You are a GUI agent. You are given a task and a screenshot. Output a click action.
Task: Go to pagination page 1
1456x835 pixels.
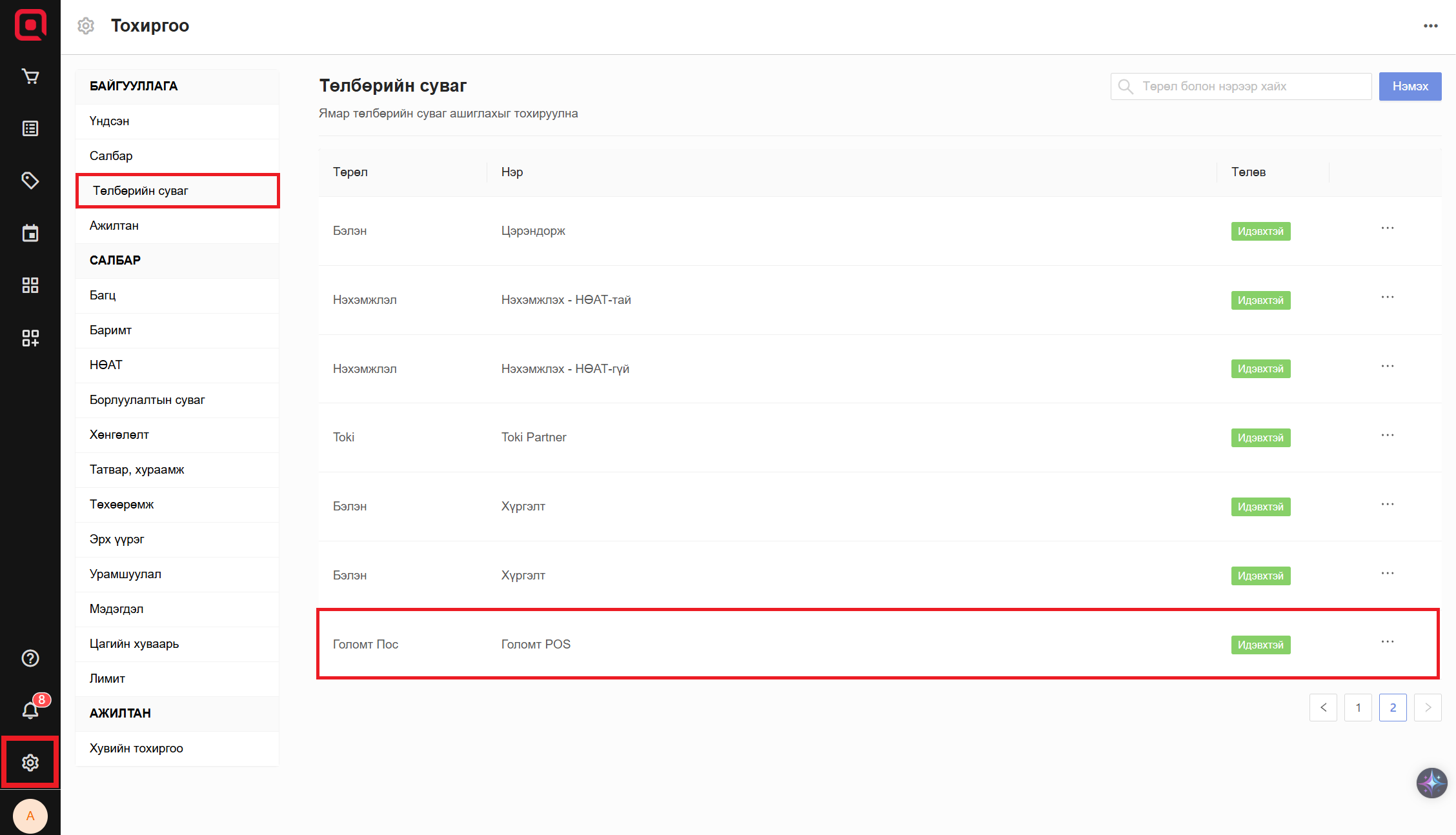(x=1358, y=708)
